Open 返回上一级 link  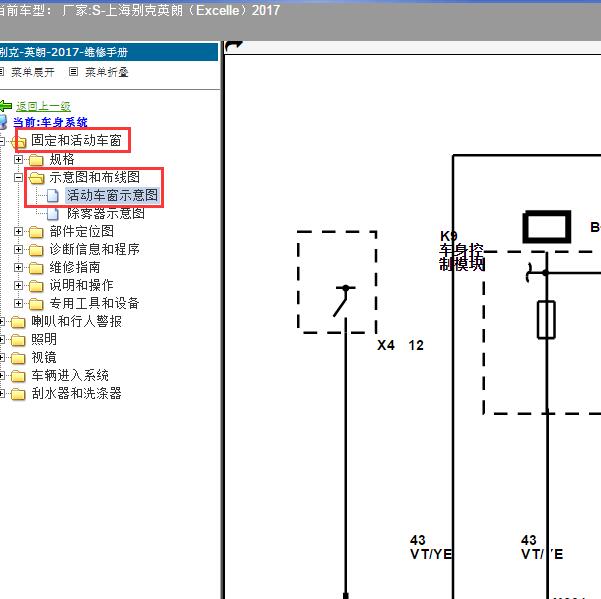43,106
